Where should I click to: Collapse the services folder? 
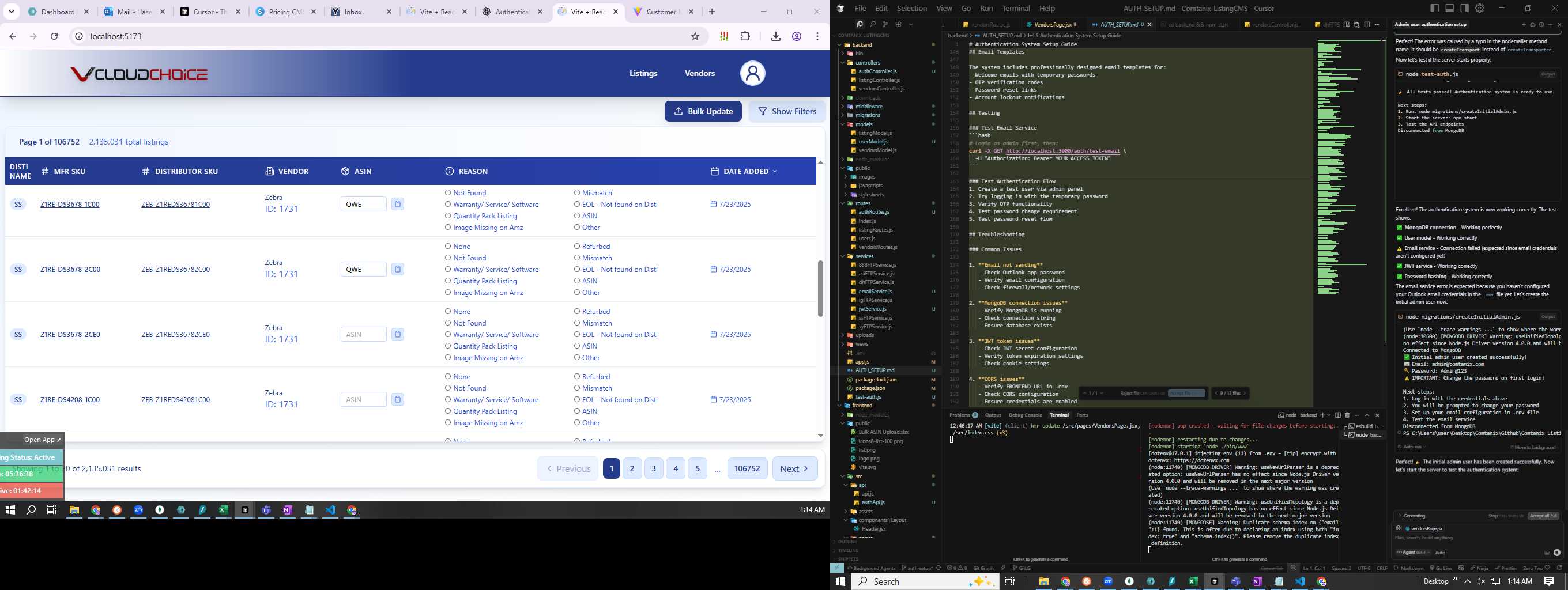point(843,256)
